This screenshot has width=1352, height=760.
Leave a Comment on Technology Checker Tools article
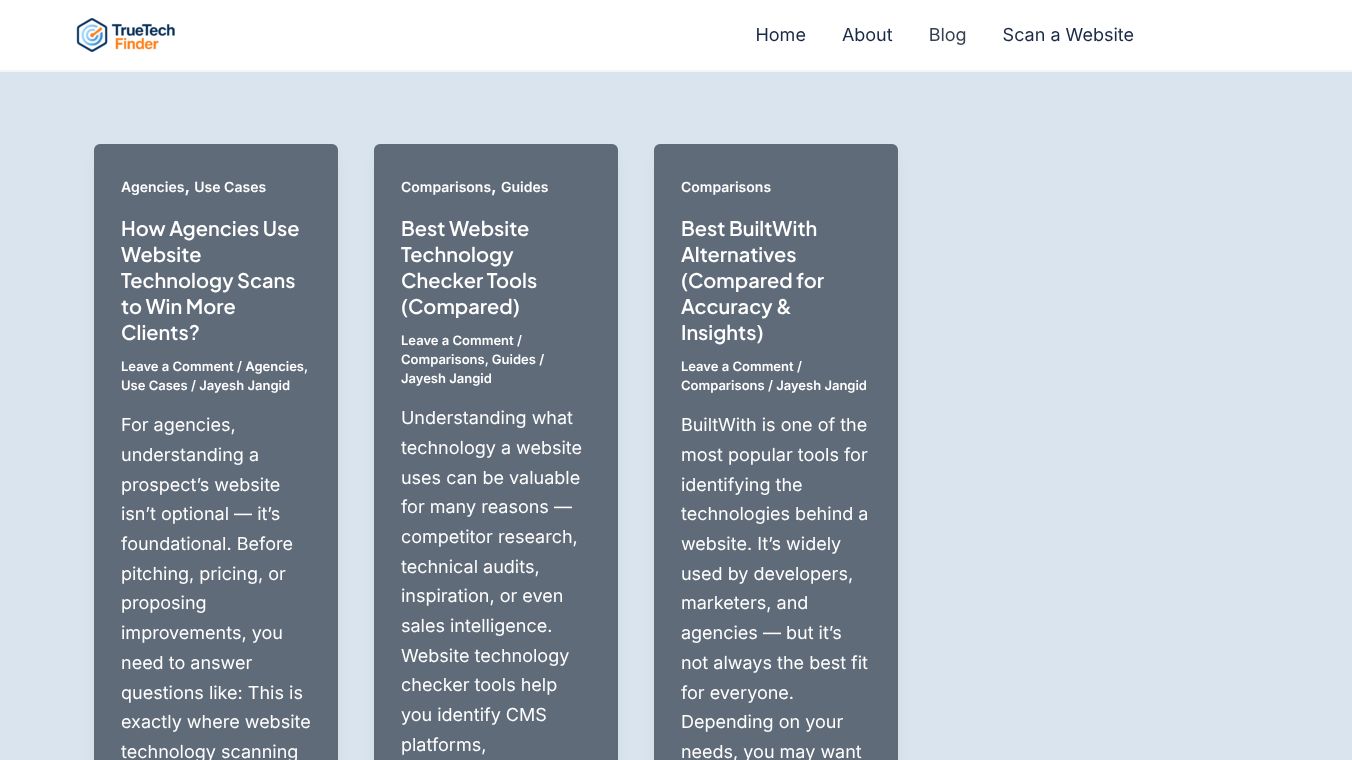click(457, 341)
